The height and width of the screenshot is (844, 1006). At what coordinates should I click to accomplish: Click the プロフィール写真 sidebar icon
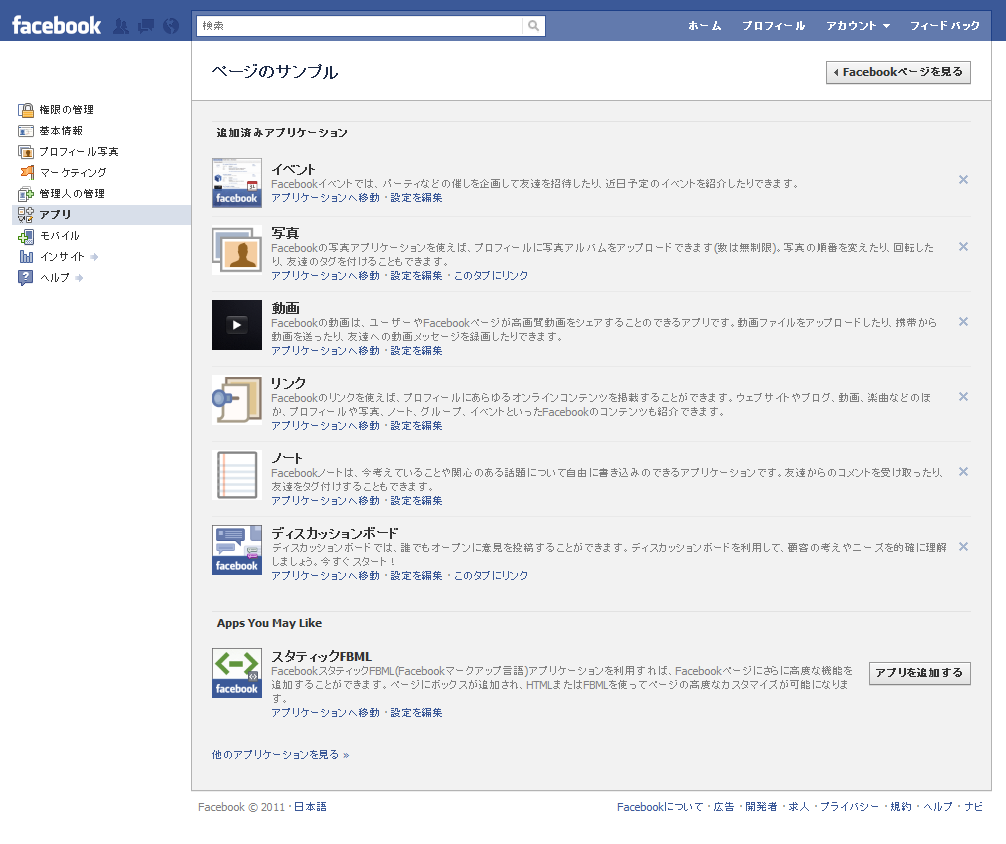pyautogui.click(x=26, y=152)
